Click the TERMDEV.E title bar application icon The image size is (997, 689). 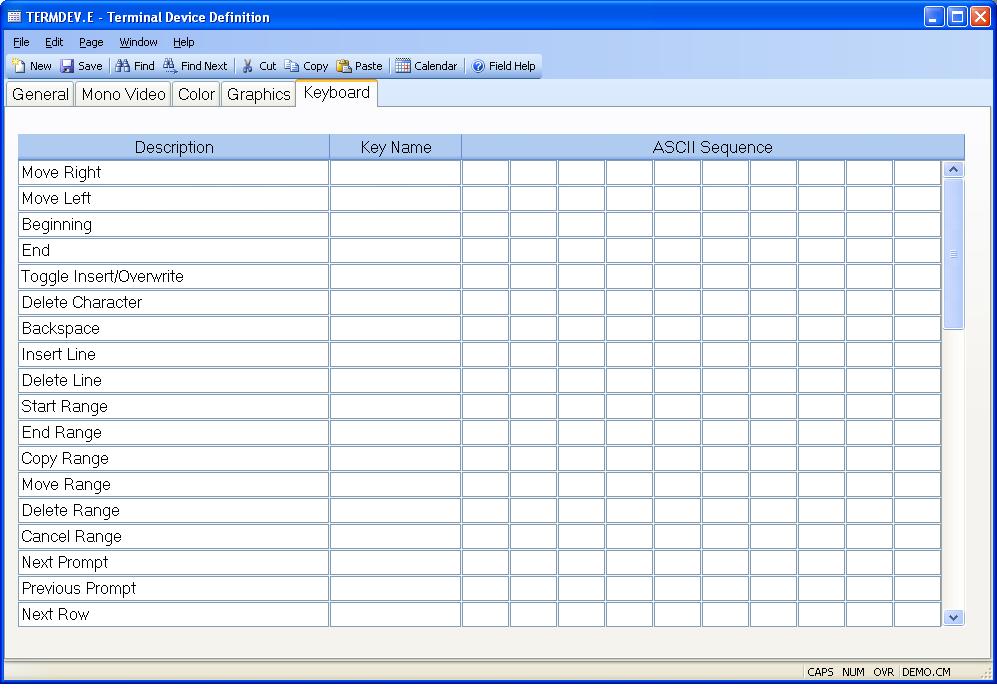(x=14, y=17)
